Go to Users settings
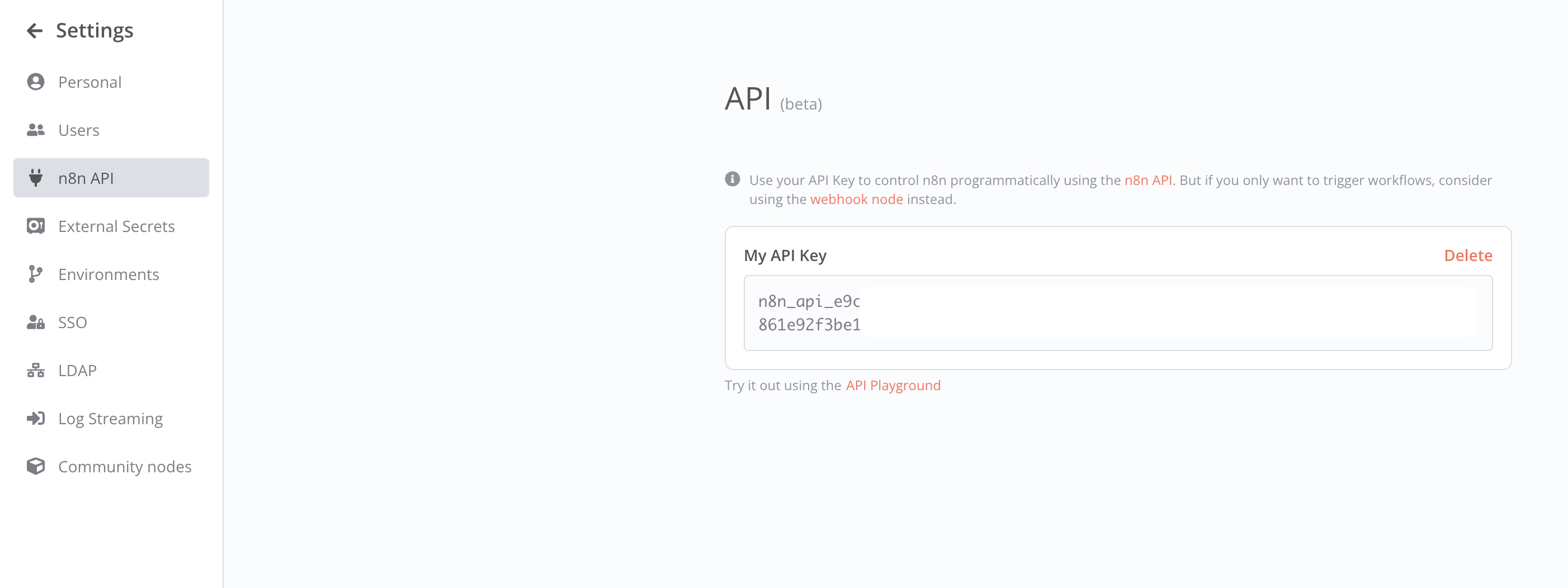Image resolution: width=1568 pixels, height=588 pixels. tap(78, 130)
